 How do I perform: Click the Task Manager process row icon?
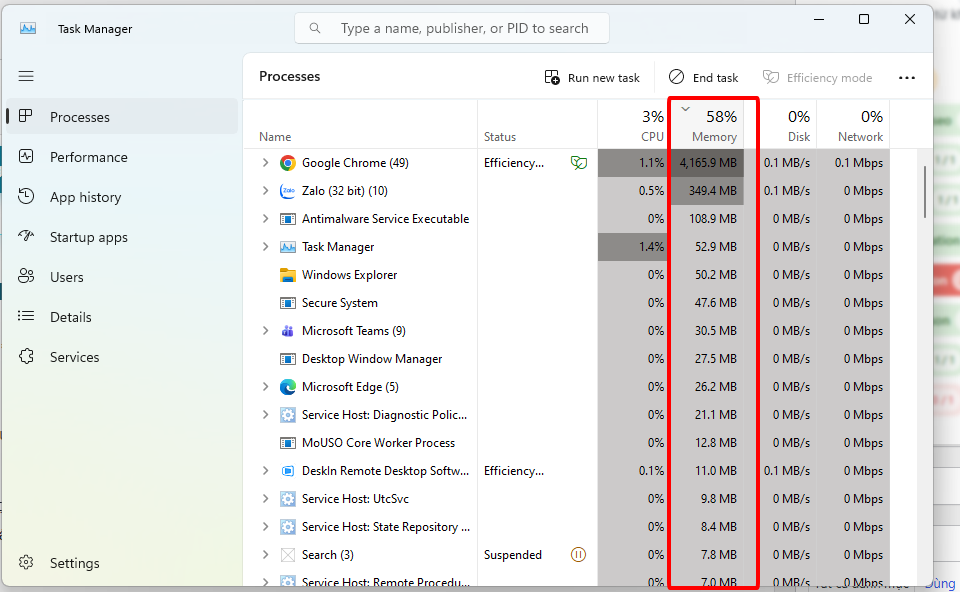click(288, 247)
